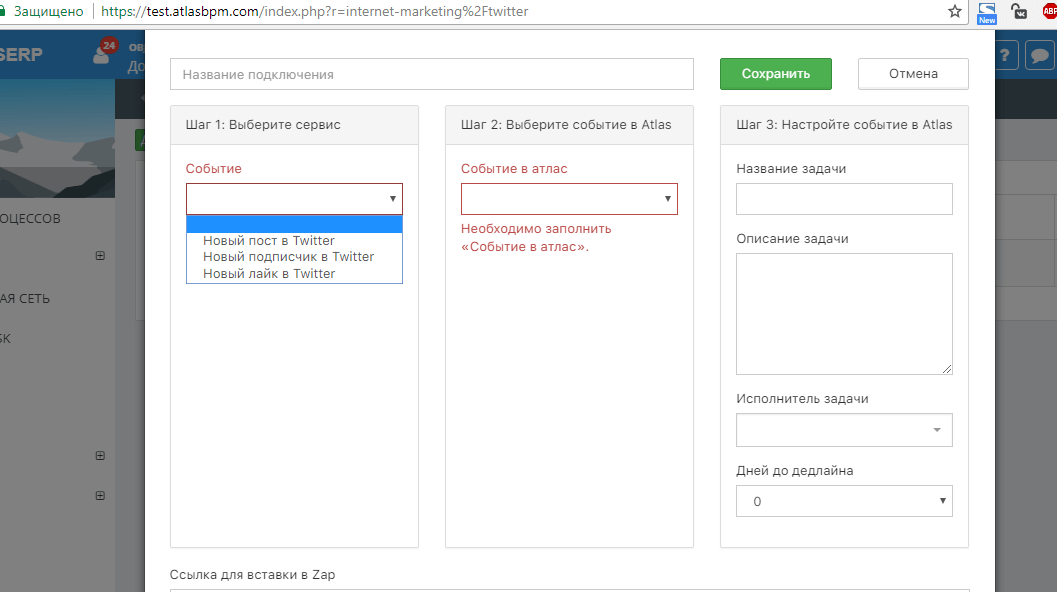Focus the Название задачи input
Screen dimensions: 1057x592
pos(844,199)
